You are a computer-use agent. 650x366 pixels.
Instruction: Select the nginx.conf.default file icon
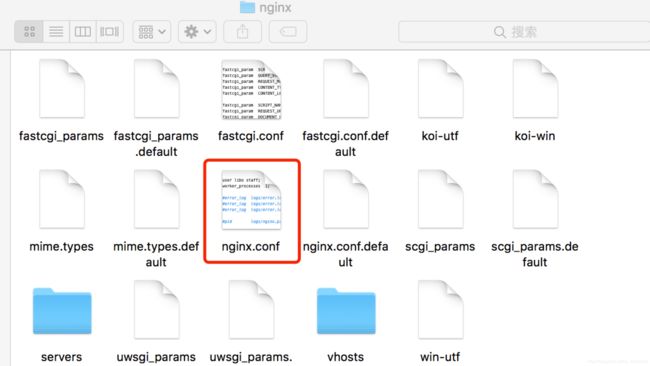(346, 199)
